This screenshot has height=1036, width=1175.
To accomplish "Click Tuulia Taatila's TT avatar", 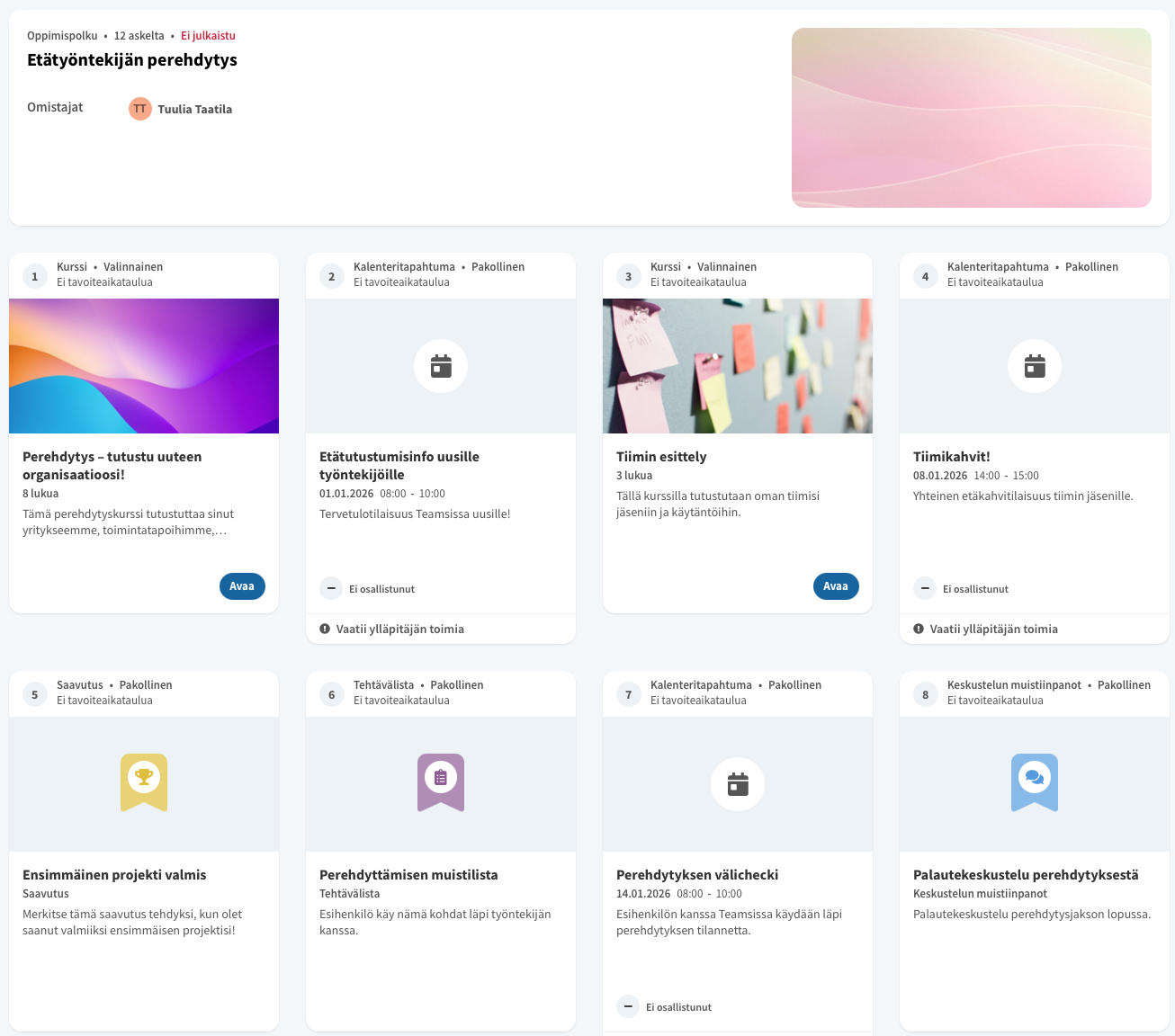I will tap(140, 109).
